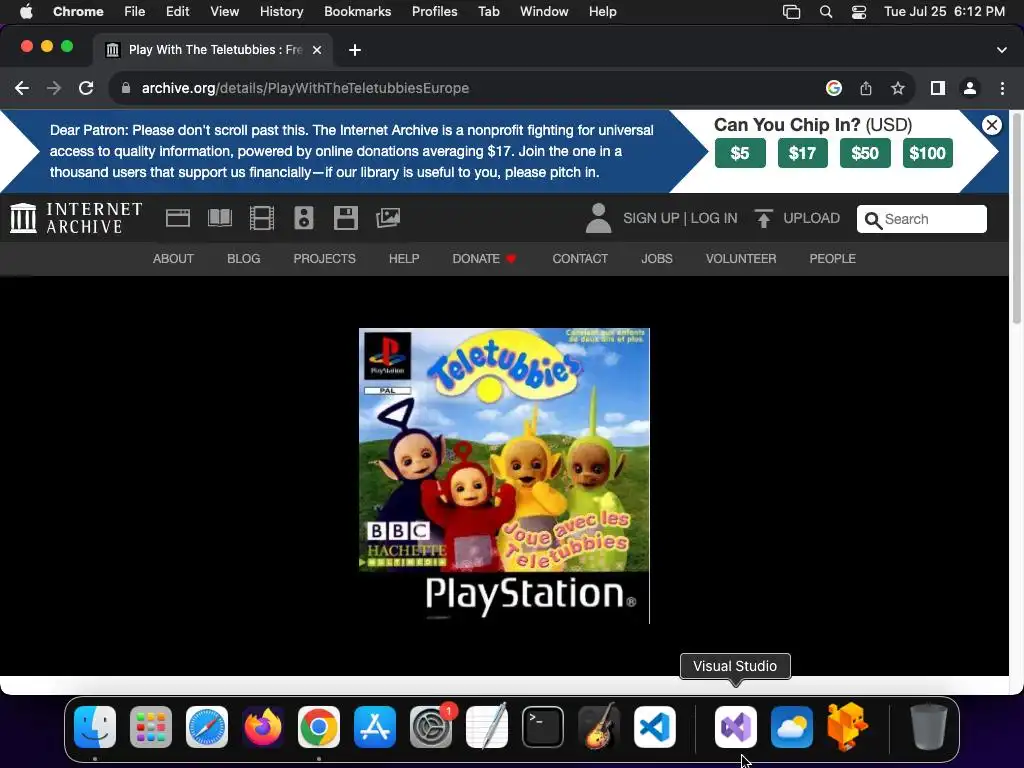The height and width of the screenshot is (768, 1024).
Task: Open Firefox from the Dock
Action: (x=263, y=727)
